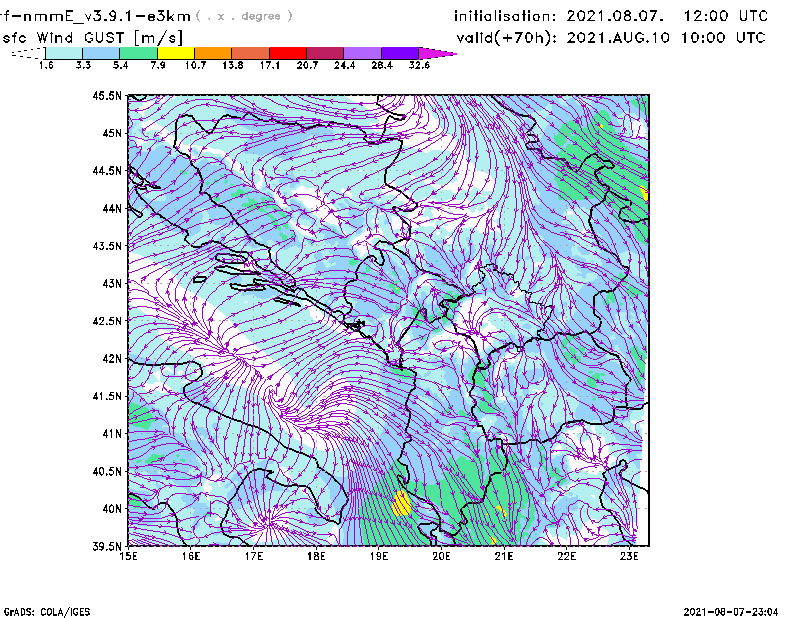This screenshot has height=618, width=800.
Task: Click the initialisation time '12:00 UTC'
Action: (726, 16)
